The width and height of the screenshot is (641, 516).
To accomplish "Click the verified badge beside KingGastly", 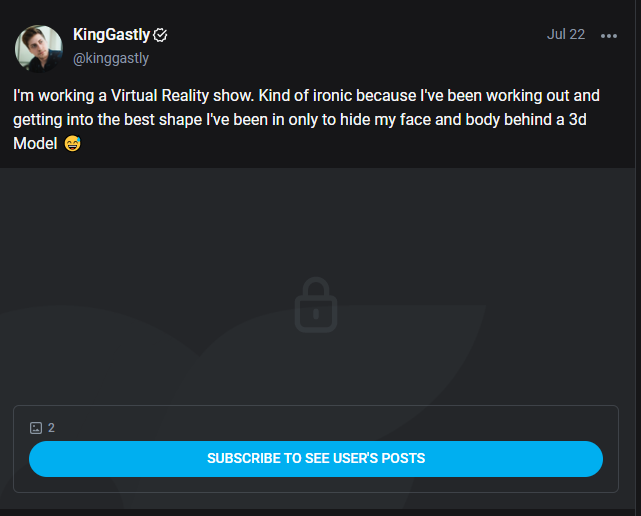I will click(160, 35).
